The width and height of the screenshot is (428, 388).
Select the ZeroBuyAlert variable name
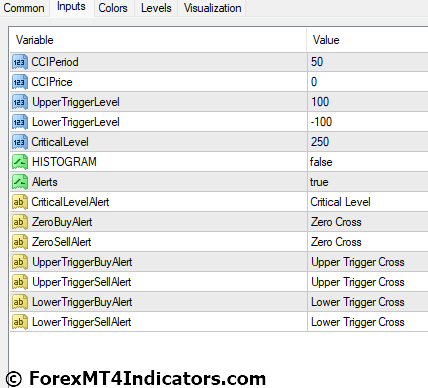point(62,222)
